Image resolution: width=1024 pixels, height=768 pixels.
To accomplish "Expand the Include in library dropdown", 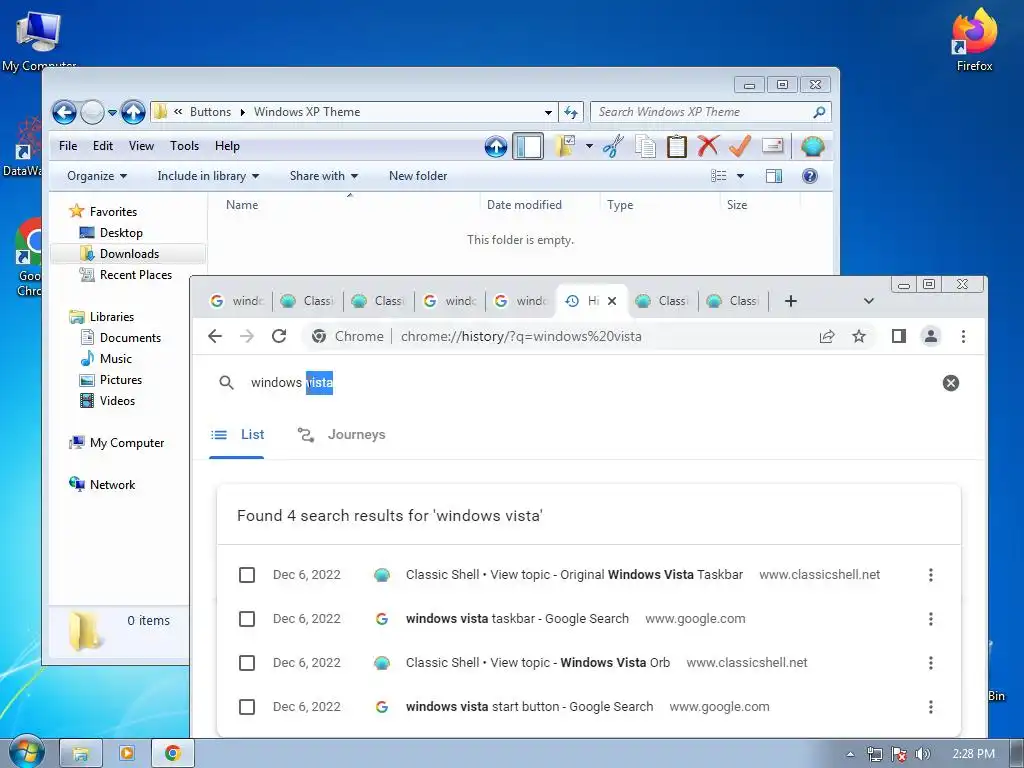I will [208, 176].
